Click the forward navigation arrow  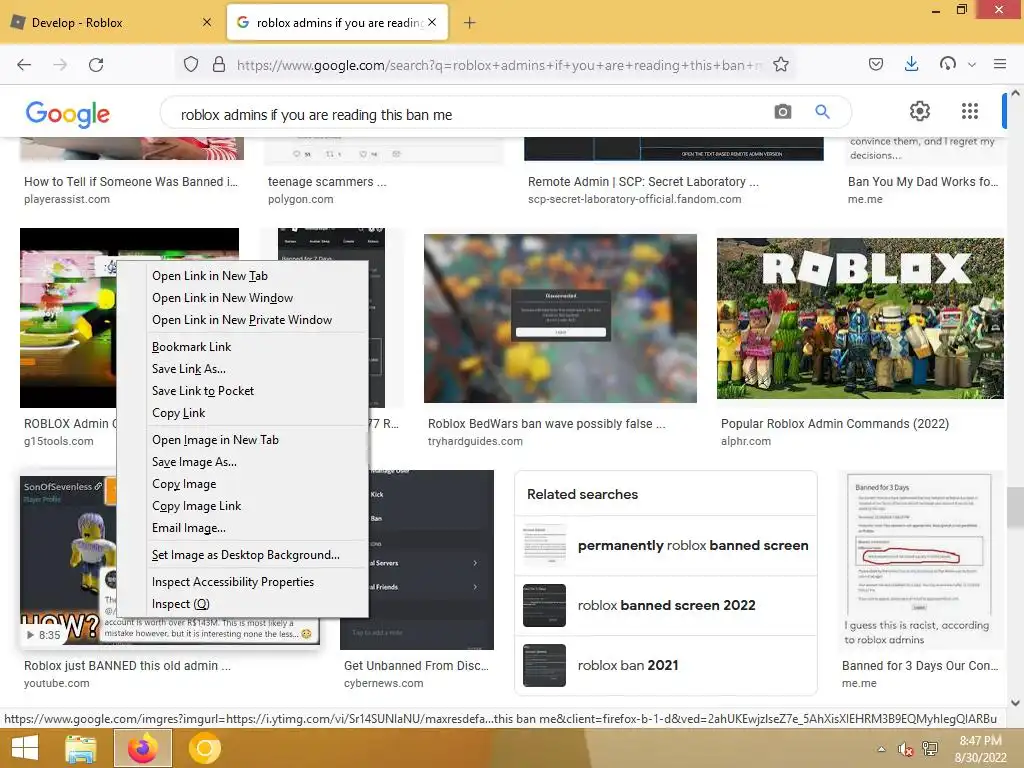pos(60,65)
